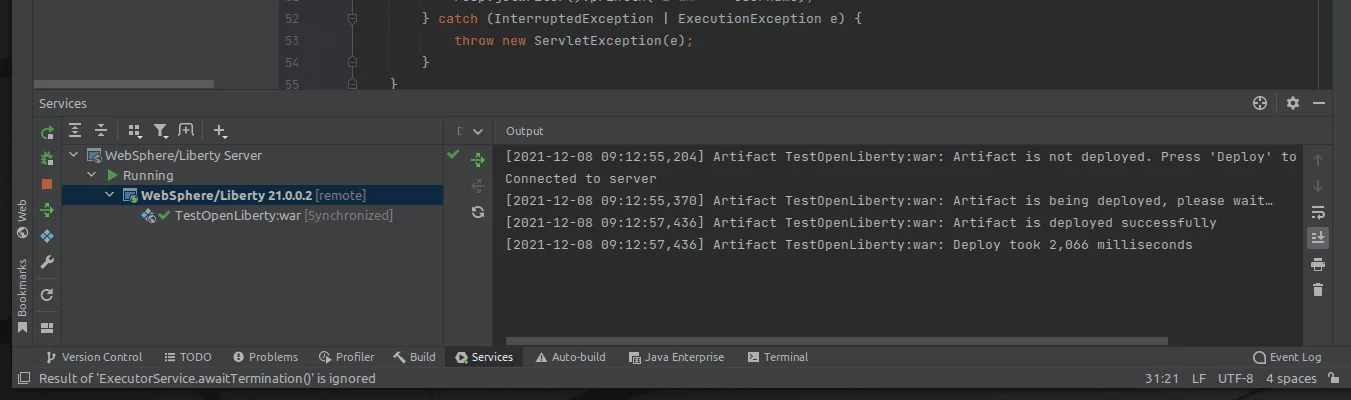Click the Collapse All icon in Services toolbar

tap(101, 131)
